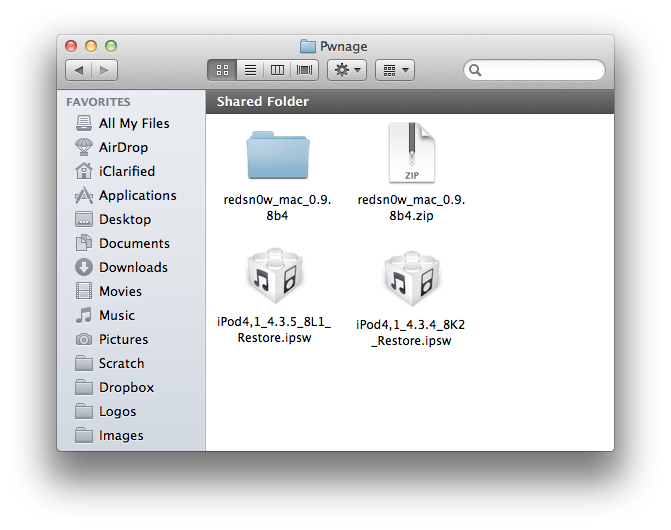Switch to list view mode
Screen dimensions: 671x530
tap(250, 70)
